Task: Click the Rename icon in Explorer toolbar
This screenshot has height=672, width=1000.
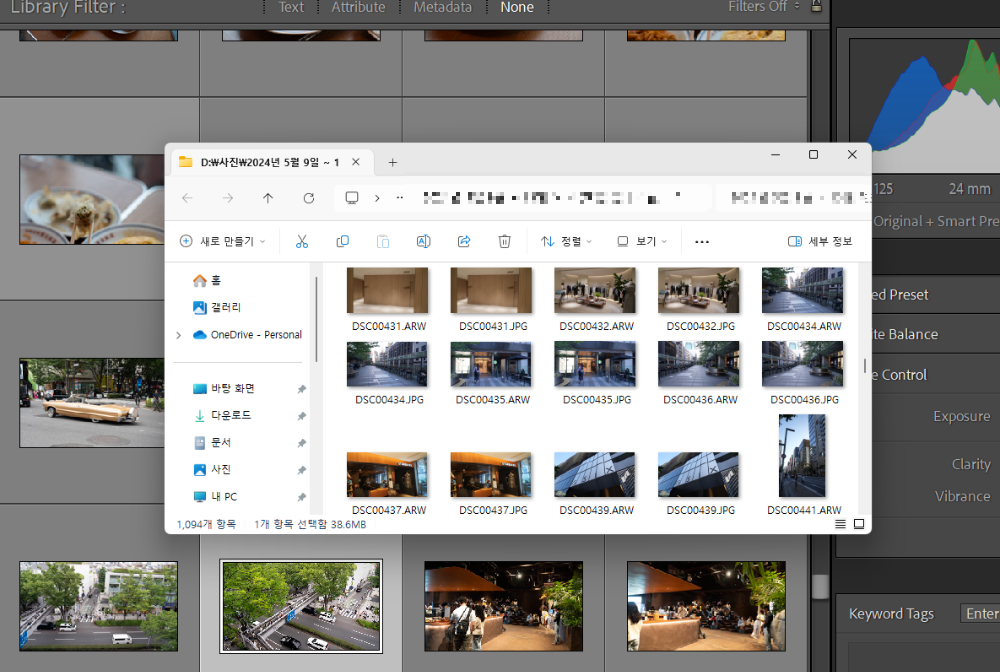Action: [423, 241]
